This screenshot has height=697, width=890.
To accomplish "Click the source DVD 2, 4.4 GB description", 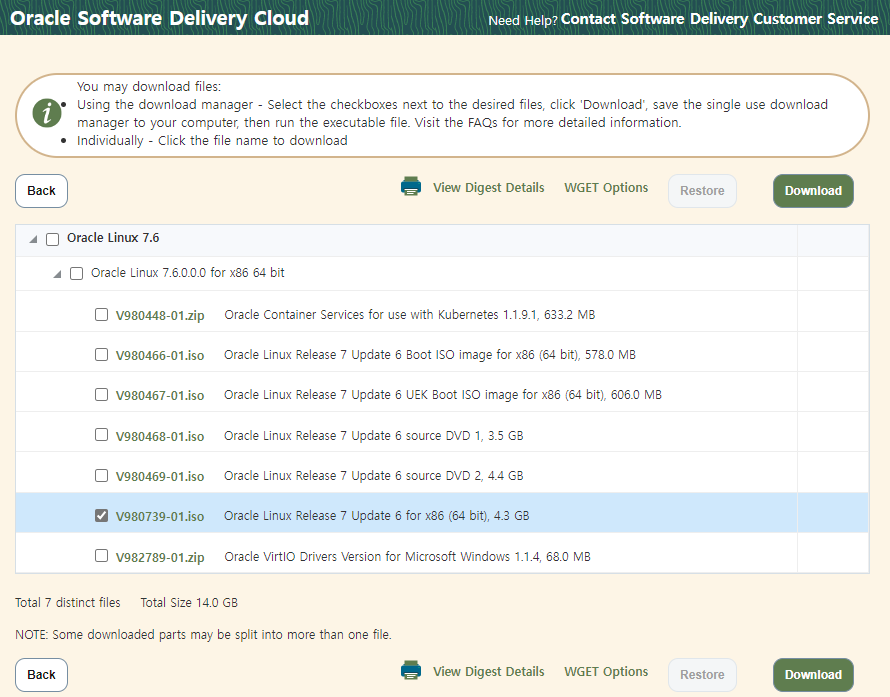I will click(x=373, y=476).
